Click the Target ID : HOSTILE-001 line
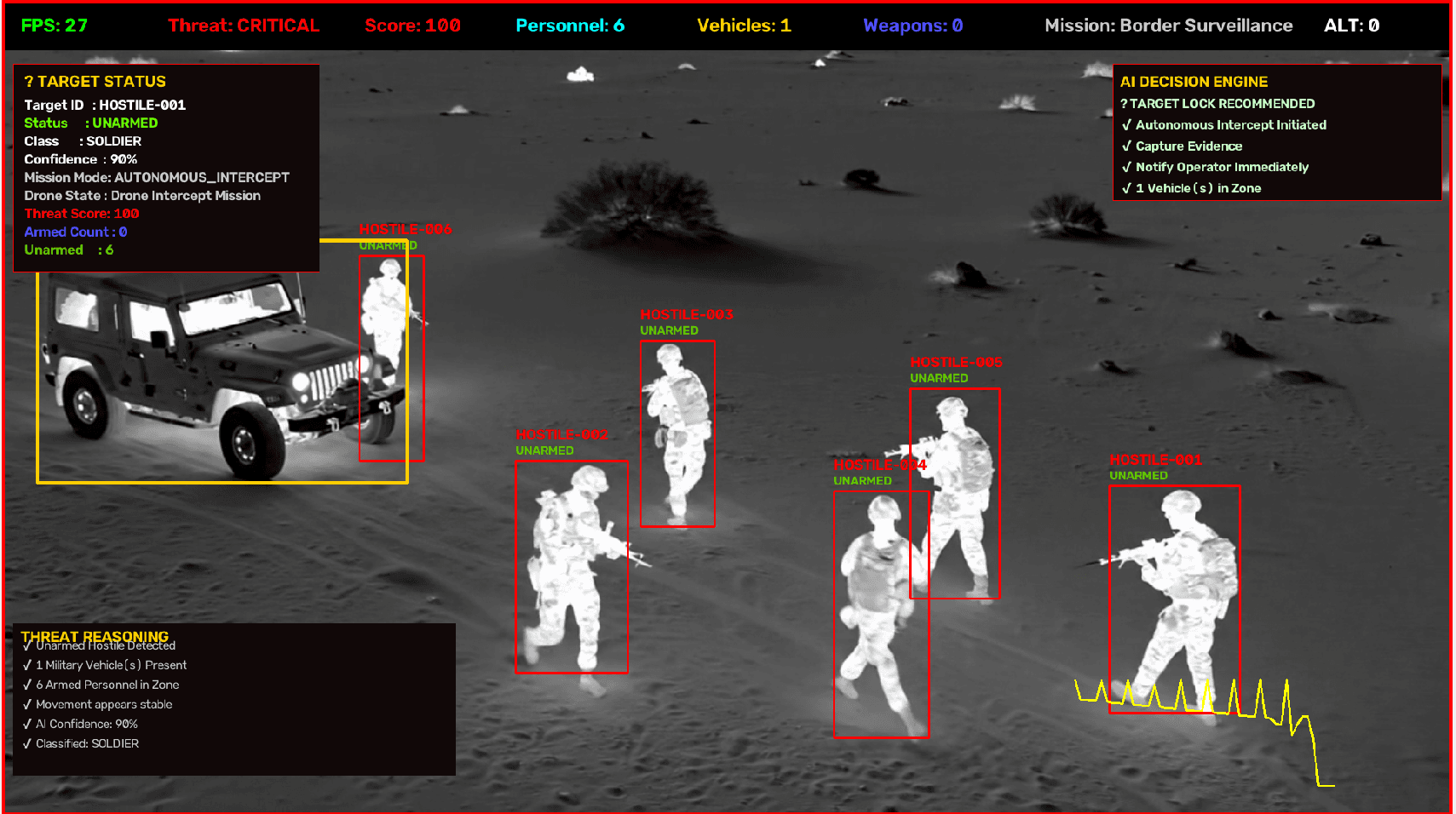 click(x=105, y=105)
